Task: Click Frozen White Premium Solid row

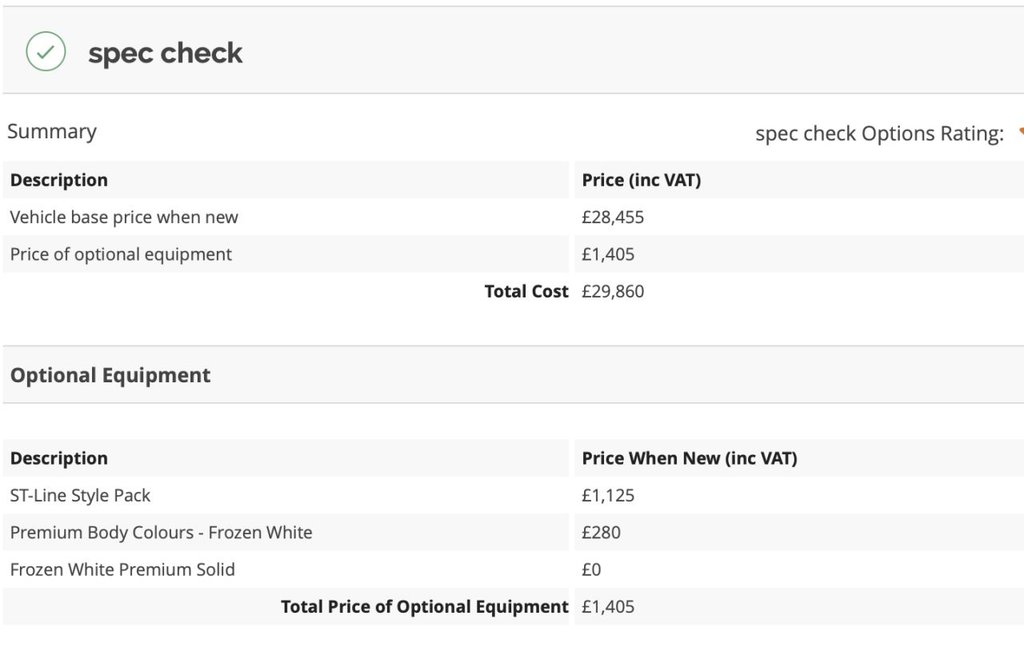Action: (x=122, y=569)
